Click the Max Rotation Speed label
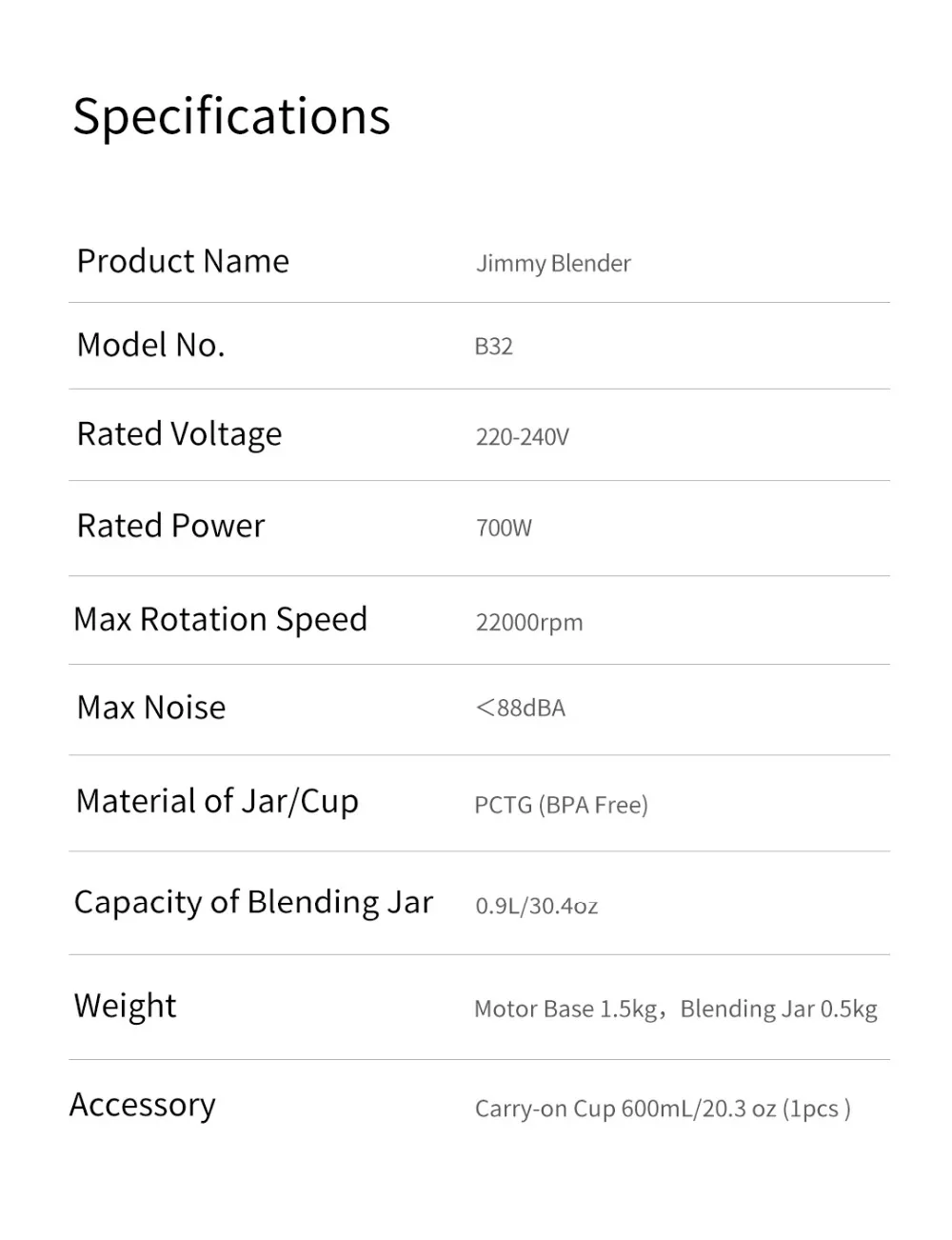Viewport: 952px width, 1240px height. point(220,619)
